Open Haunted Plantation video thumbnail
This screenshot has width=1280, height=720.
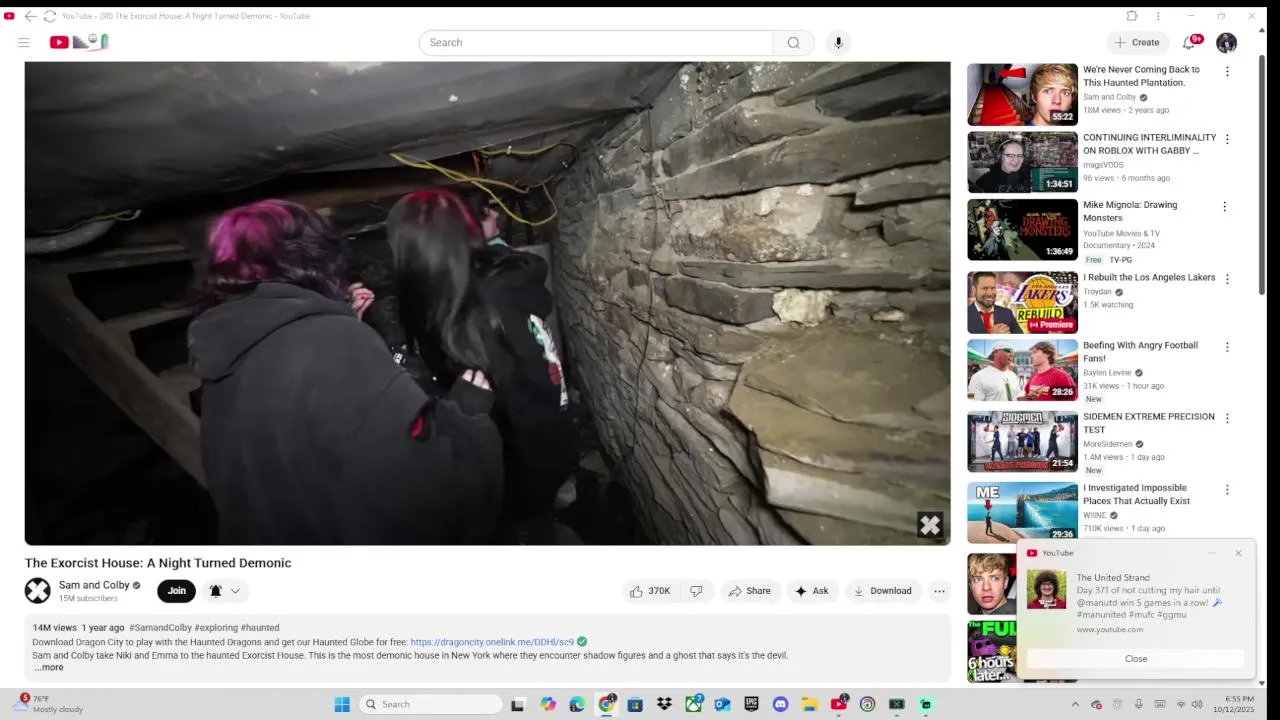tap(1022, 94)
